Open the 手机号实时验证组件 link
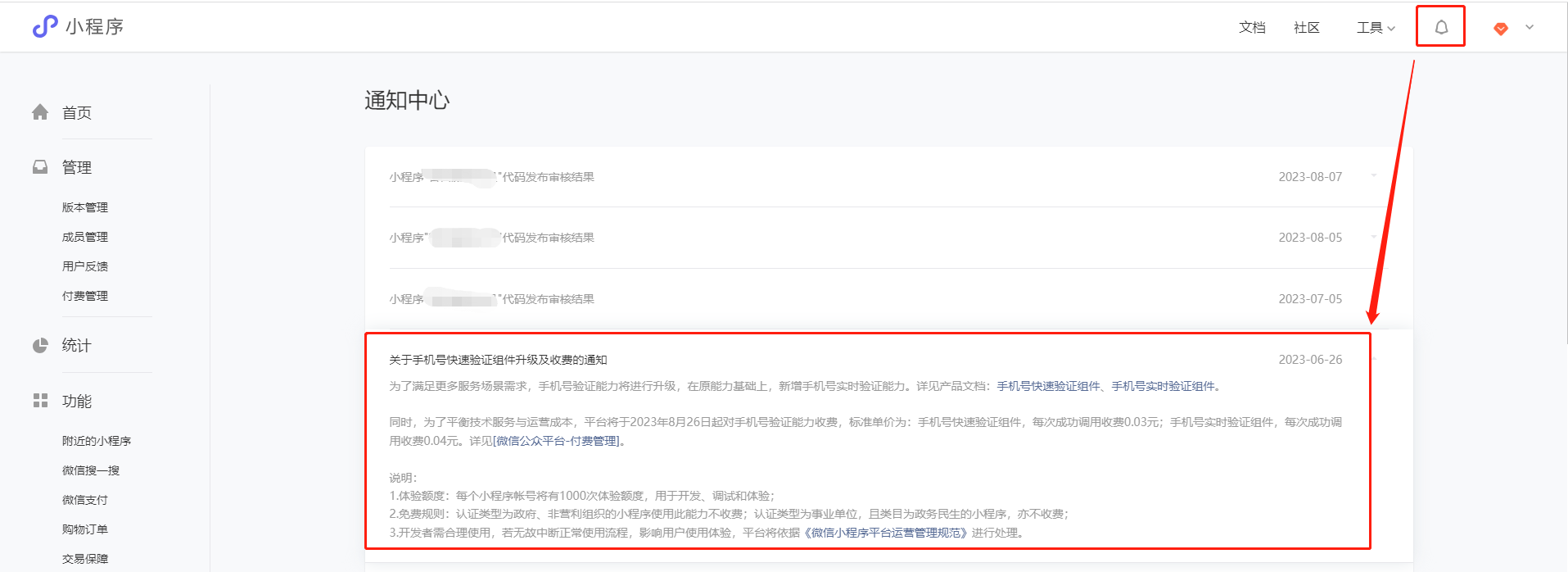The image size is (1568, 572). pos(1163,386)
